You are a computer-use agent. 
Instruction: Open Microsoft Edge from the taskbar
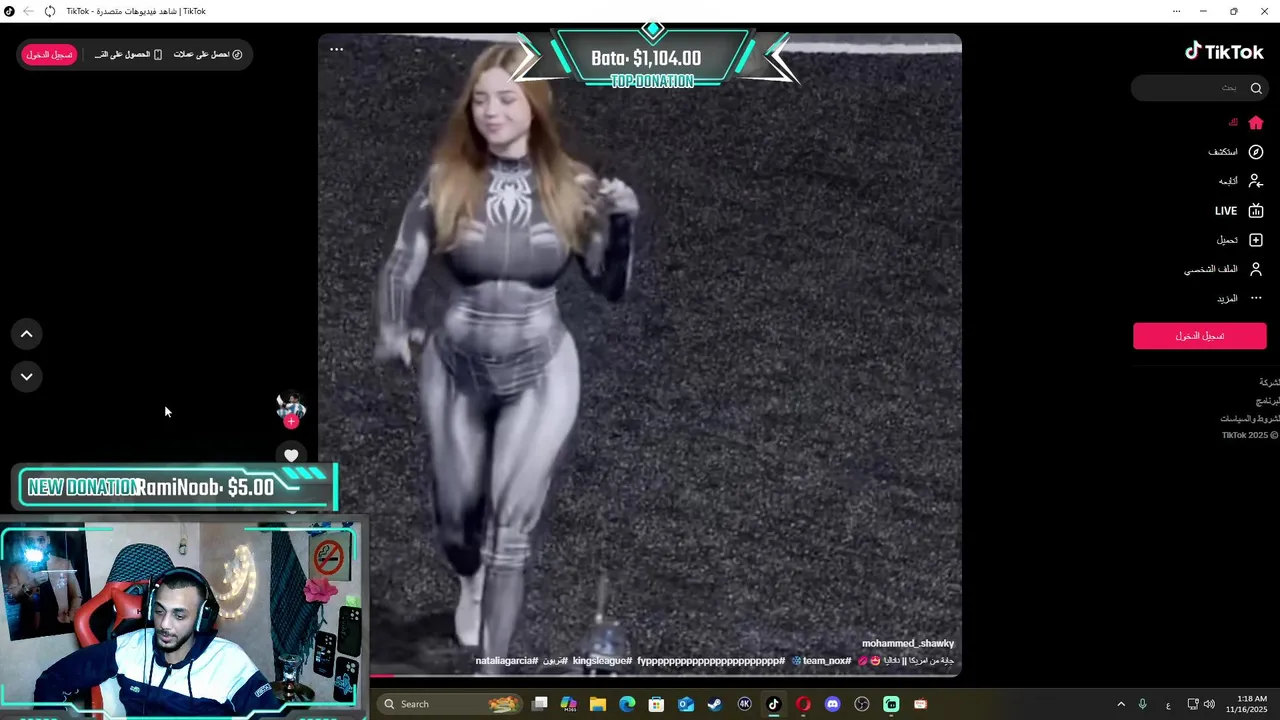point(627,704)
